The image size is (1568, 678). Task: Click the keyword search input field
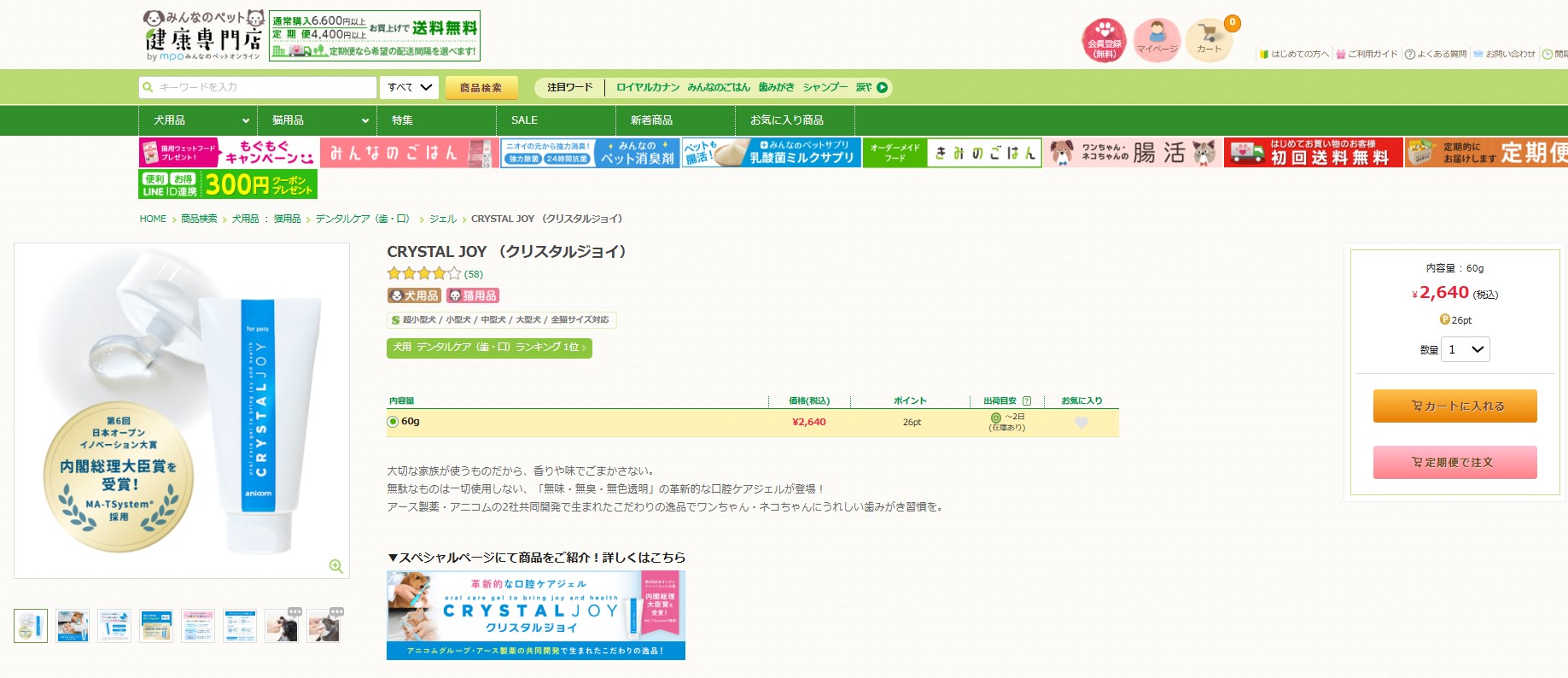258,87
